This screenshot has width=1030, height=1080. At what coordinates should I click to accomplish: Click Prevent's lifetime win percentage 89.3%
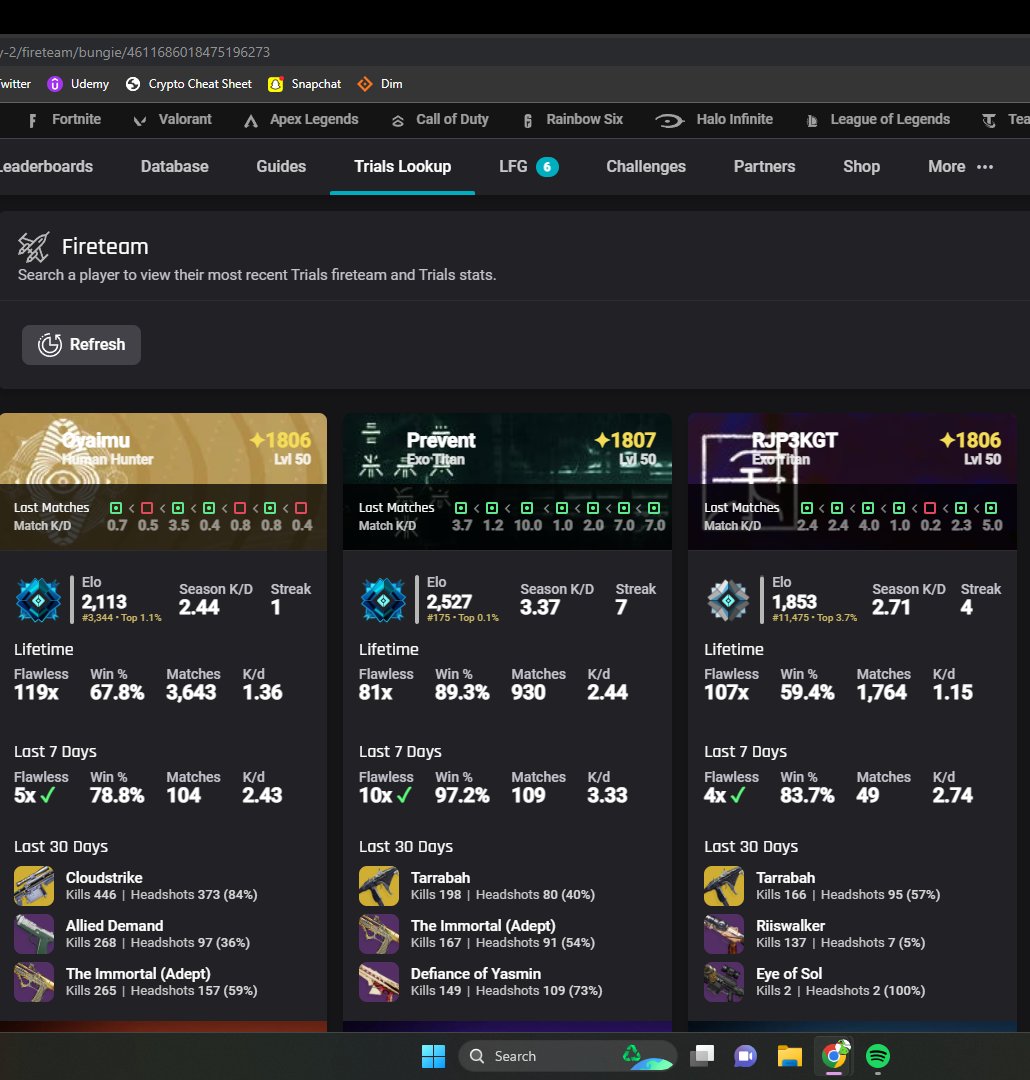click(462, 692)
